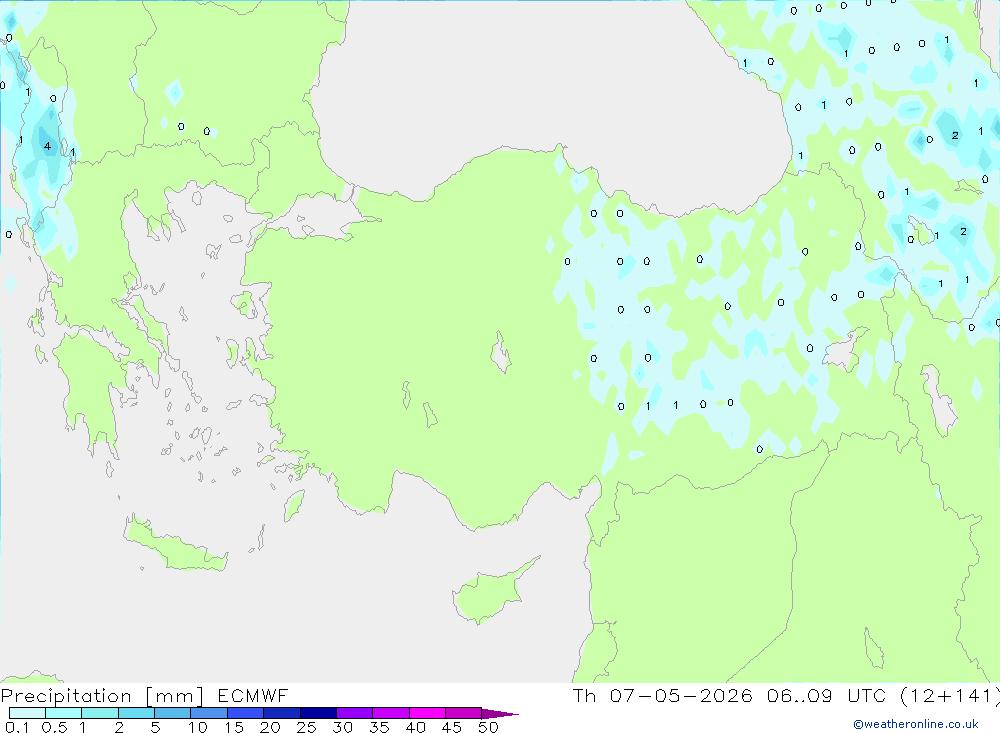Click the above-50 arrow tip of the legend

click(499, 714)
